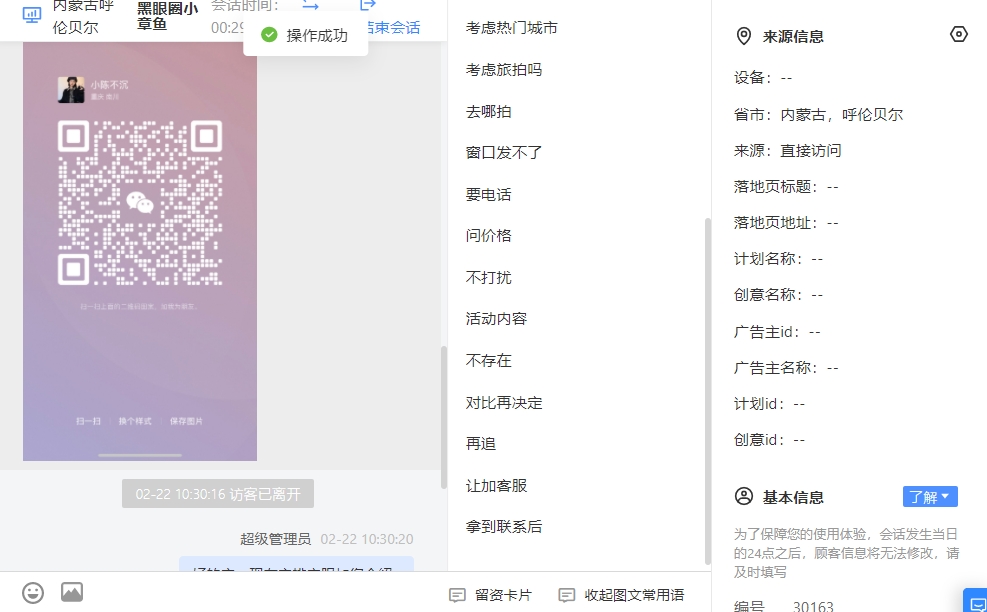The height and width of the screenshot is (612, 987).
Task: Click the 留资卡片 card icon
Action: 457,595
